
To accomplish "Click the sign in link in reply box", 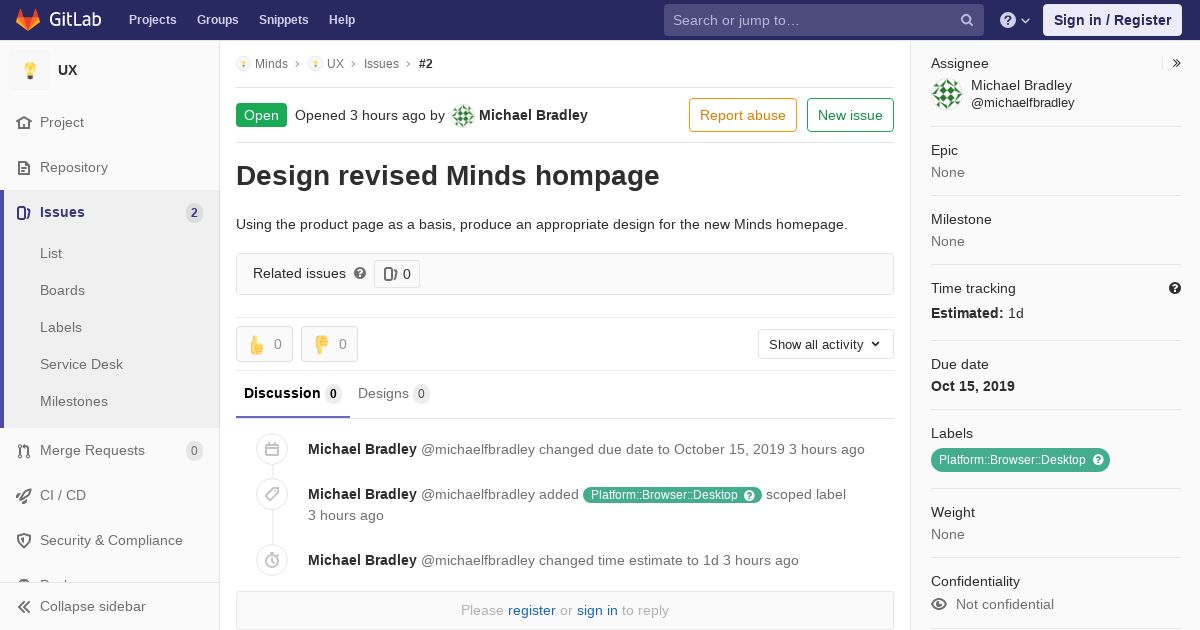I will [597, 610].
